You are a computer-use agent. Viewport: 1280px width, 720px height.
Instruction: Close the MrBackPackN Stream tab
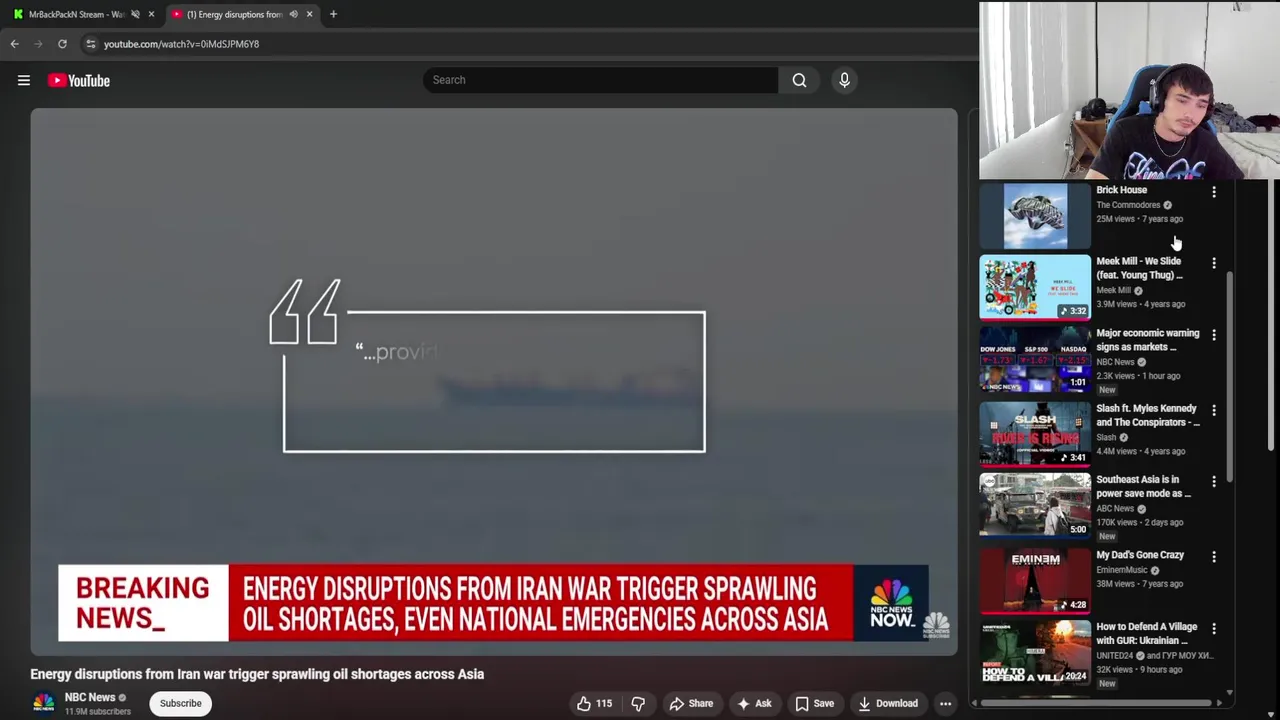[x=151, y=14]
